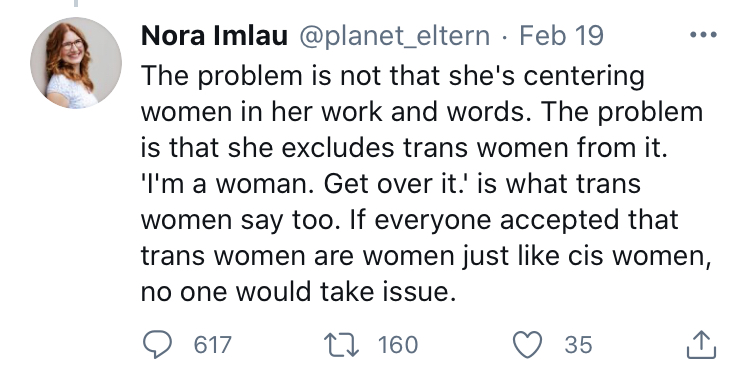
Task: Open the @planet_eltern handle link
Action: [x=395, y=37]
